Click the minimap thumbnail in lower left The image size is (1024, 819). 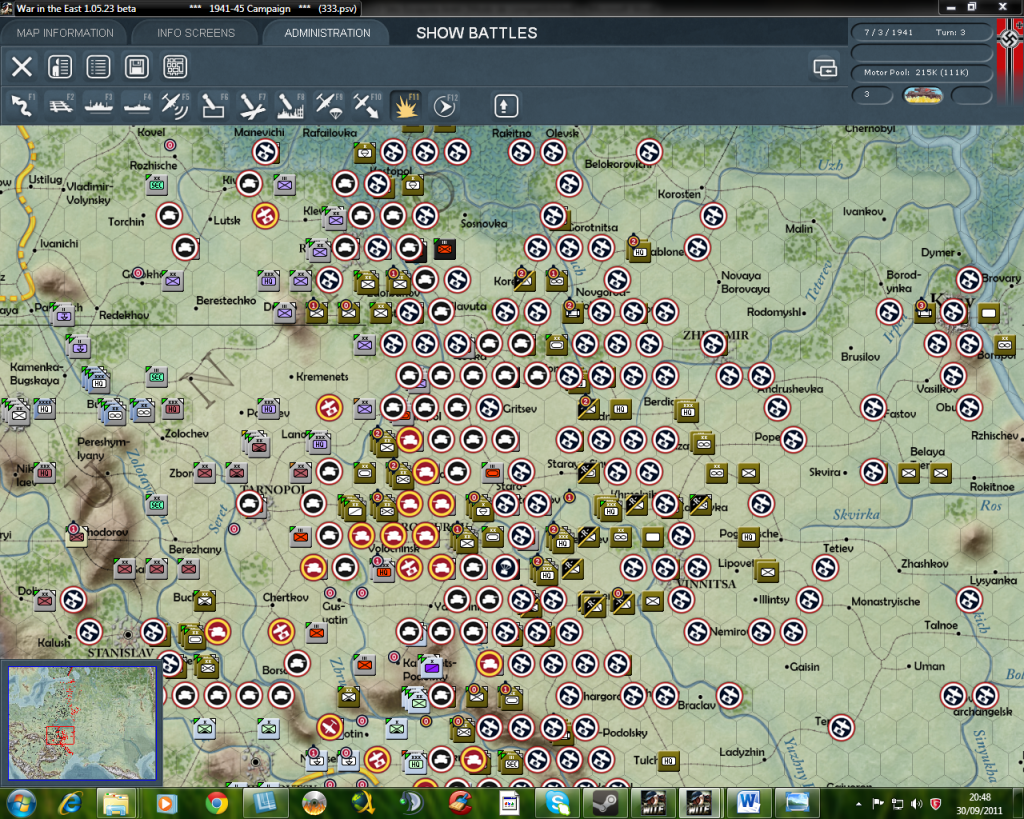coord(82,722)
